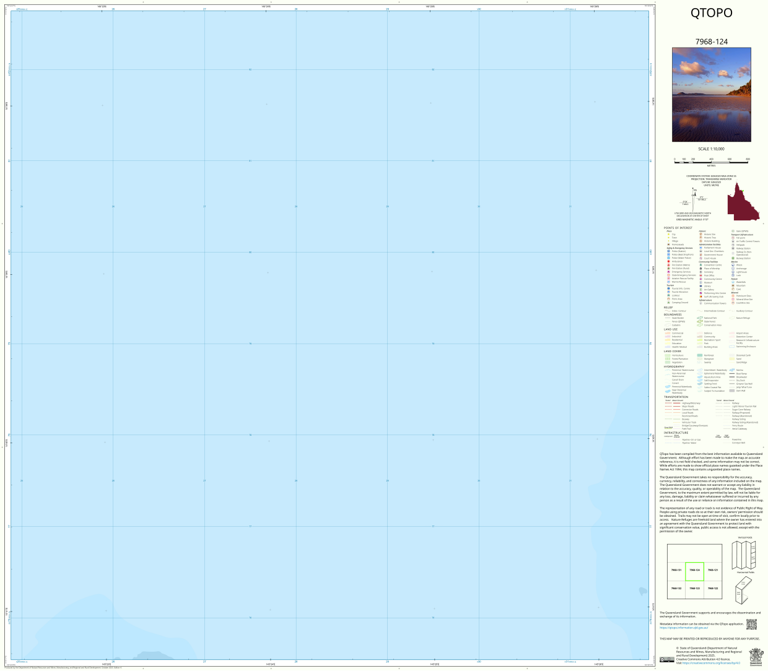Click the north arrow declination diagram

695,198
